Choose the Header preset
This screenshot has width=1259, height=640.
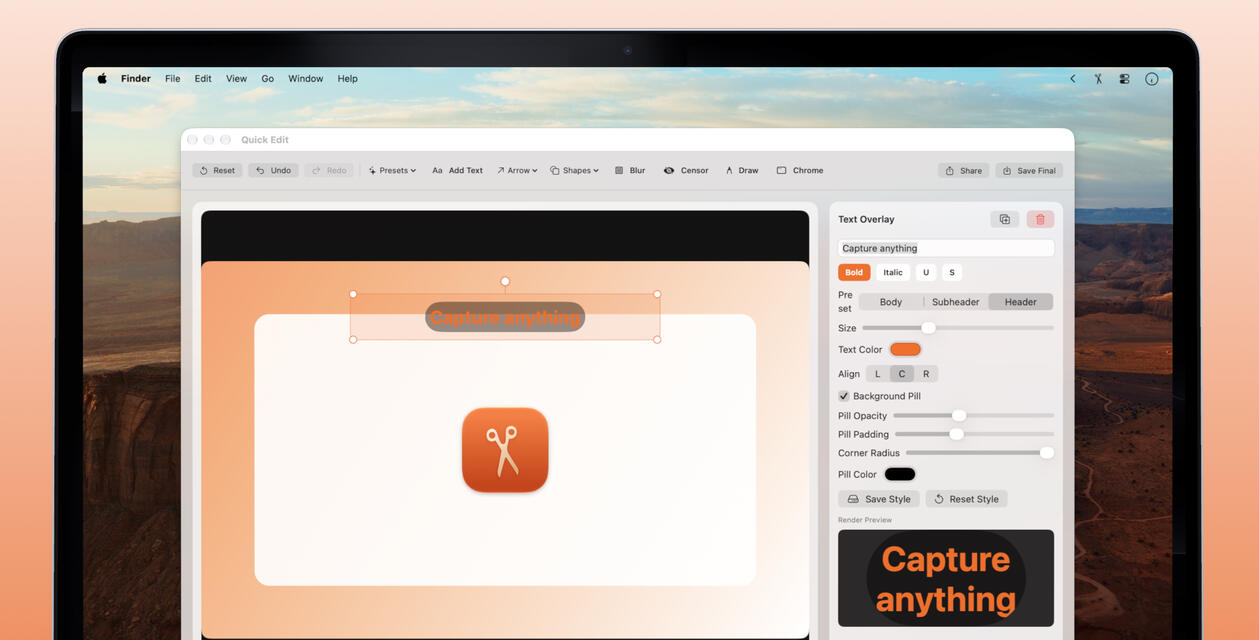[1021, 302]
